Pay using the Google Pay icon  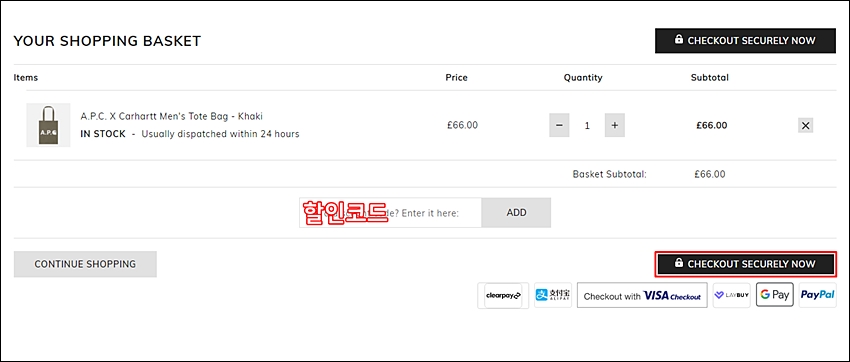coord(774,295)
